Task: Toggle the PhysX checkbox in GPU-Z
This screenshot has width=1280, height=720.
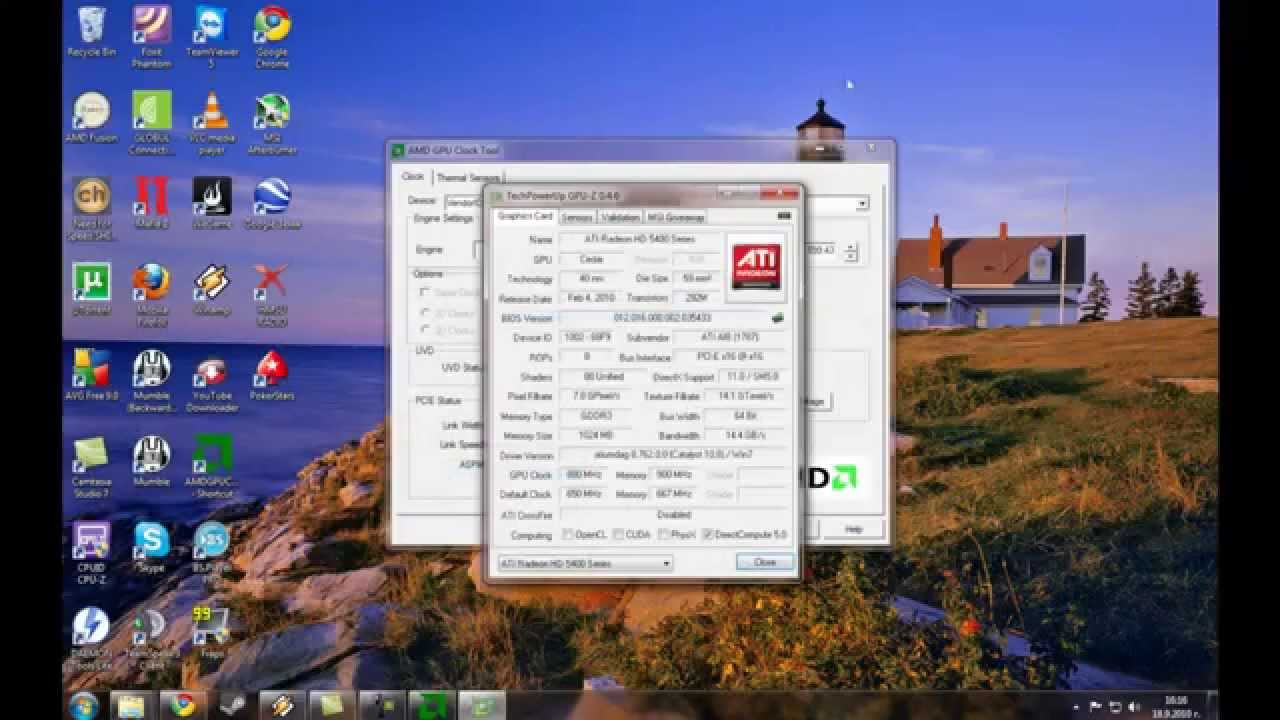Action: coord(664,535)
